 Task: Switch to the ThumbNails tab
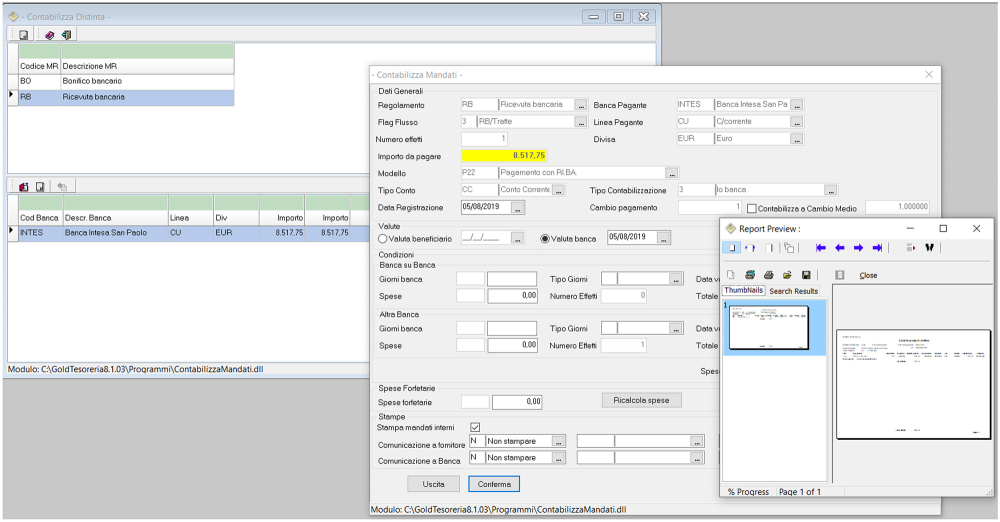[743, 290]
